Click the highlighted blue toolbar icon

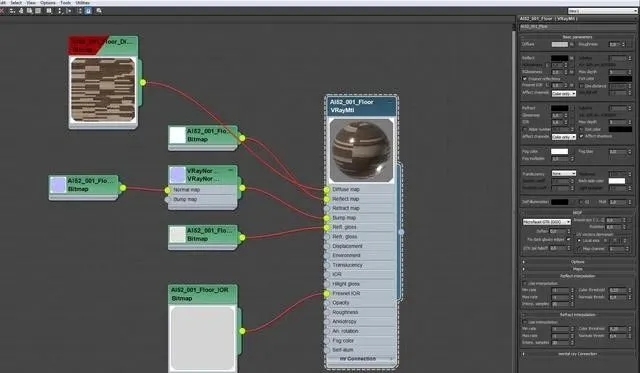[x=88, y=11]
